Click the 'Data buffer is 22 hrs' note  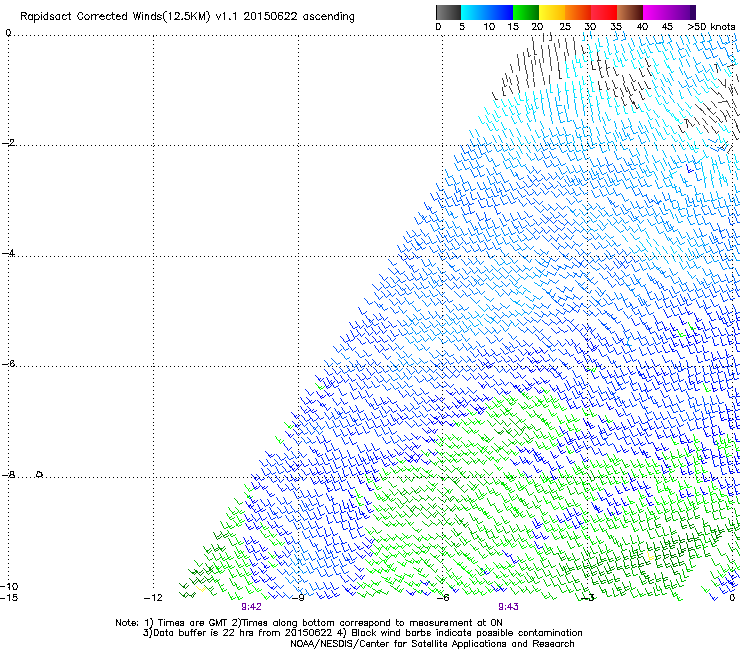coord(237,633)
